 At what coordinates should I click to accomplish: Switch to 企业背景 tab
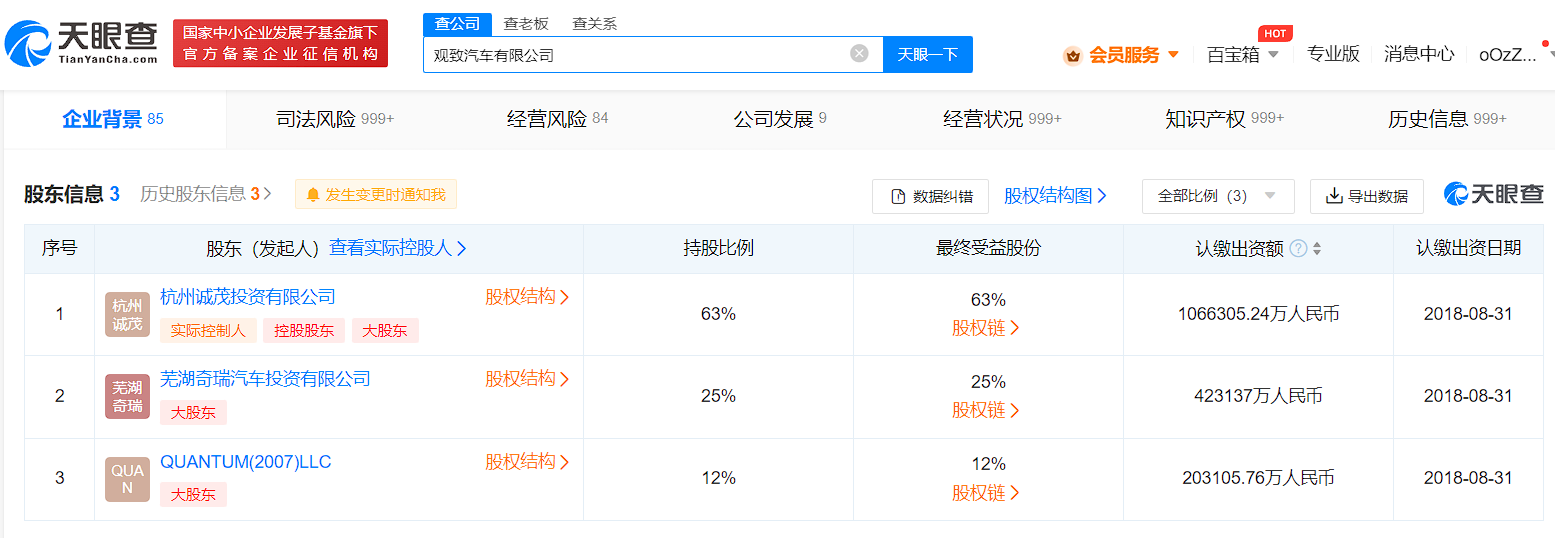(x=113, y=120)
